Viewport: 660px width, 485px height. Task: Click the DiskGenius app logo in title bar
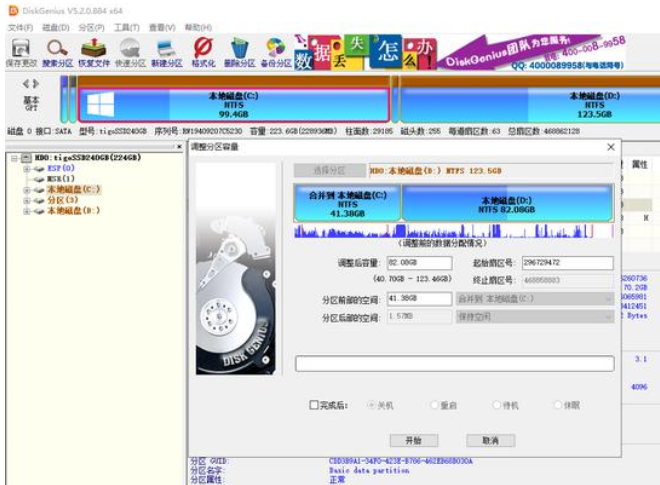point(13,11)
